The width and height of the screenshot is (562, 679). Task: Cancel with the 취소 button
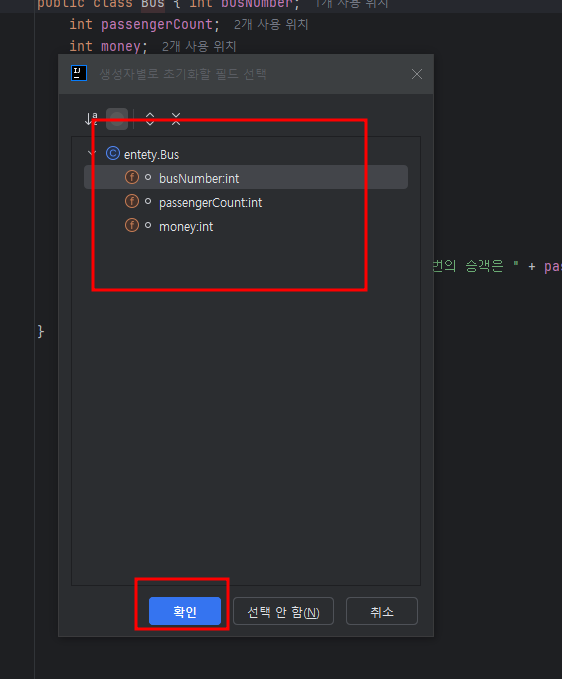coord(382,611)
